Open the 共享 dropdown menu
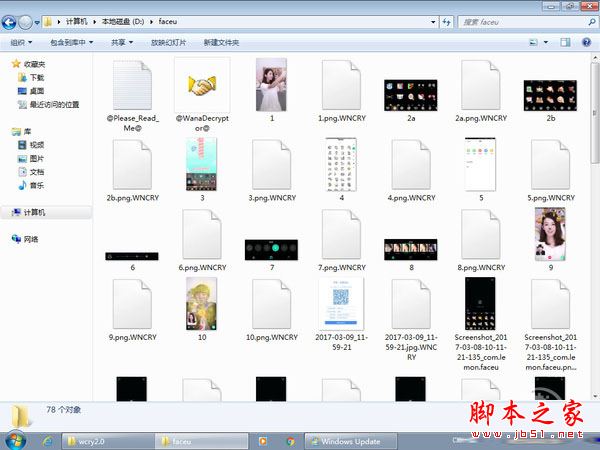 pos(122,42)
